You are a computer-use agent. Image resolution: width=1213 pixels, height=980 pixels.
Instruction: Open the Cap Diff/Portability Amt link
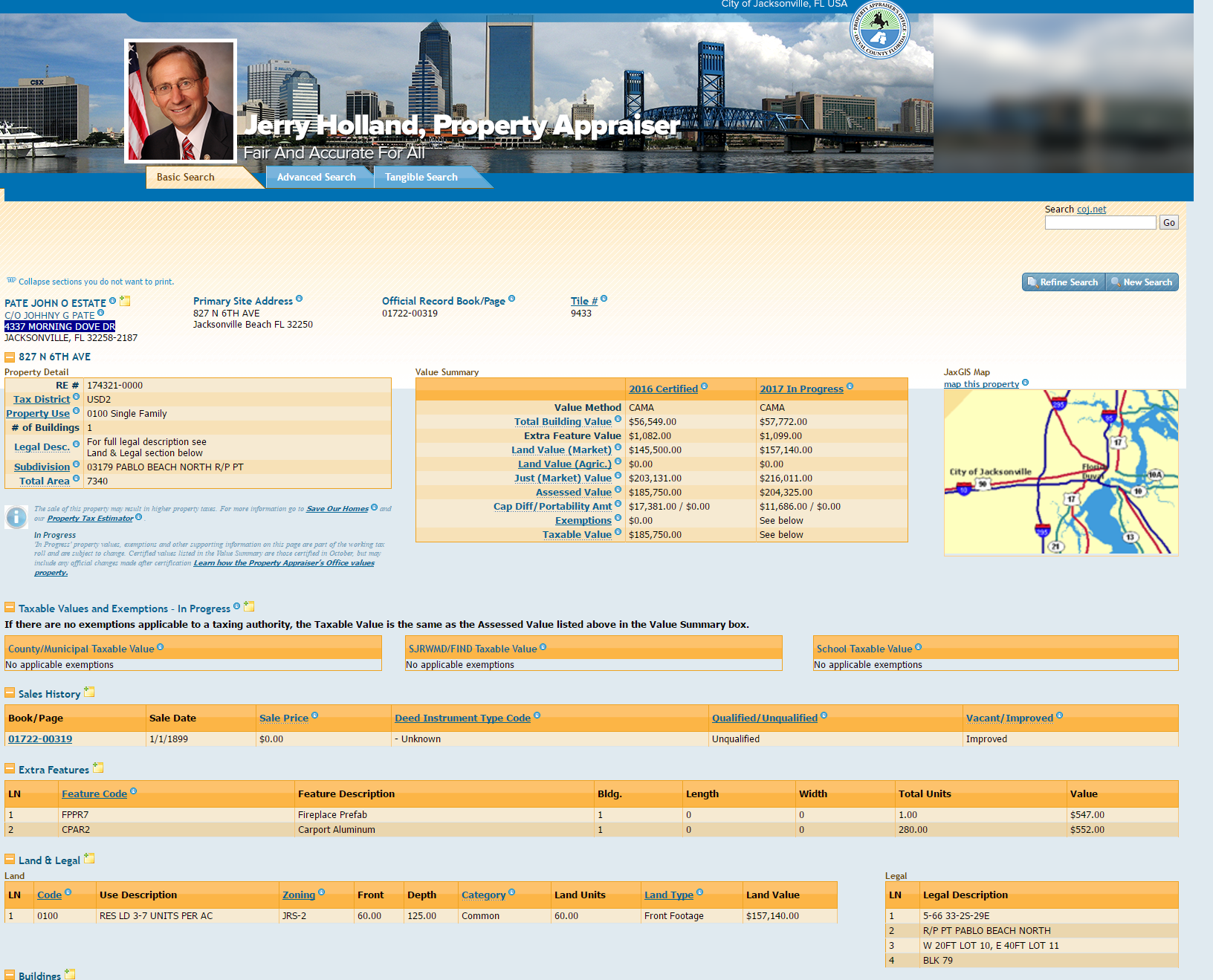click(x=552, y=507)
